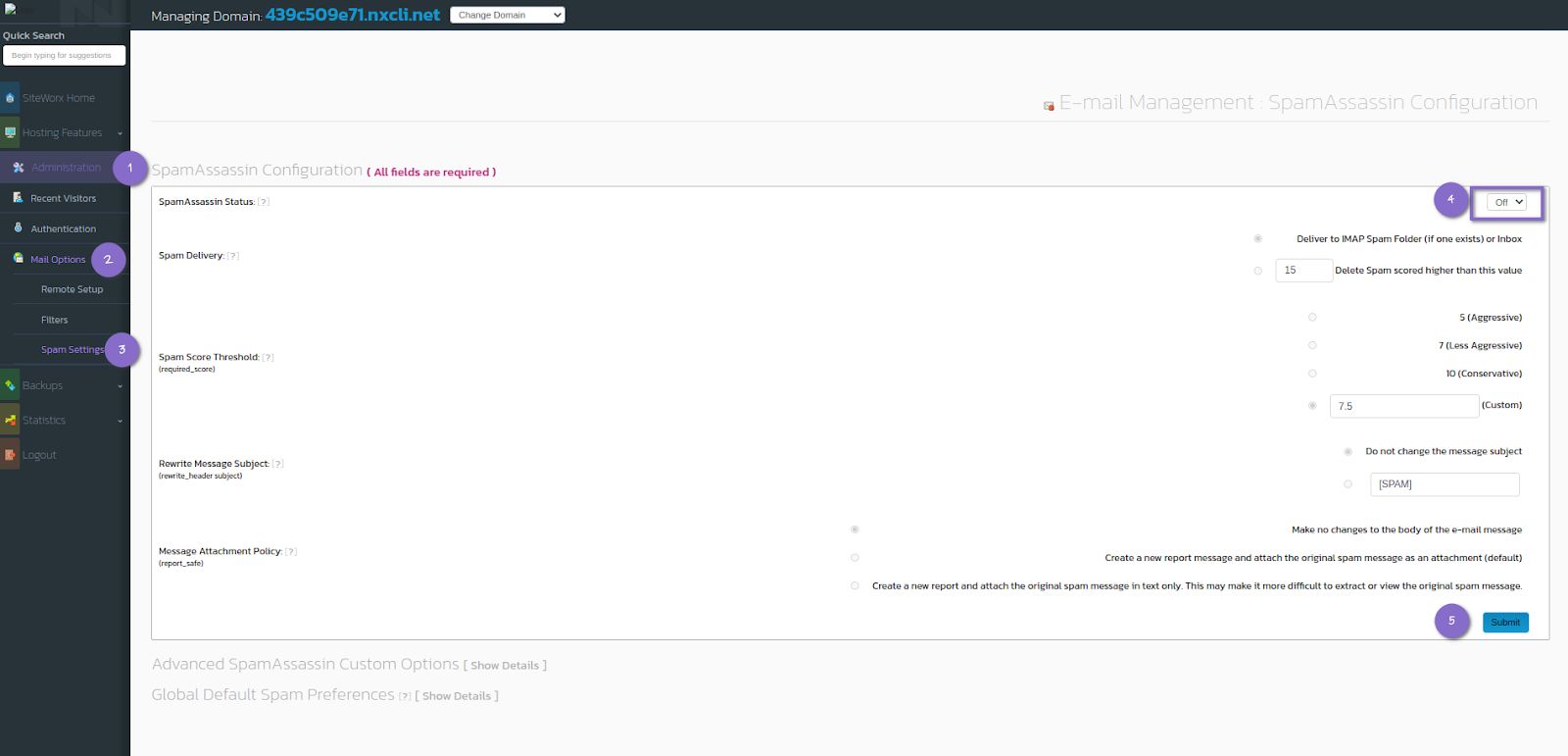Open the Administration menu
This screenshot has width=1568, height=756.
66,168
